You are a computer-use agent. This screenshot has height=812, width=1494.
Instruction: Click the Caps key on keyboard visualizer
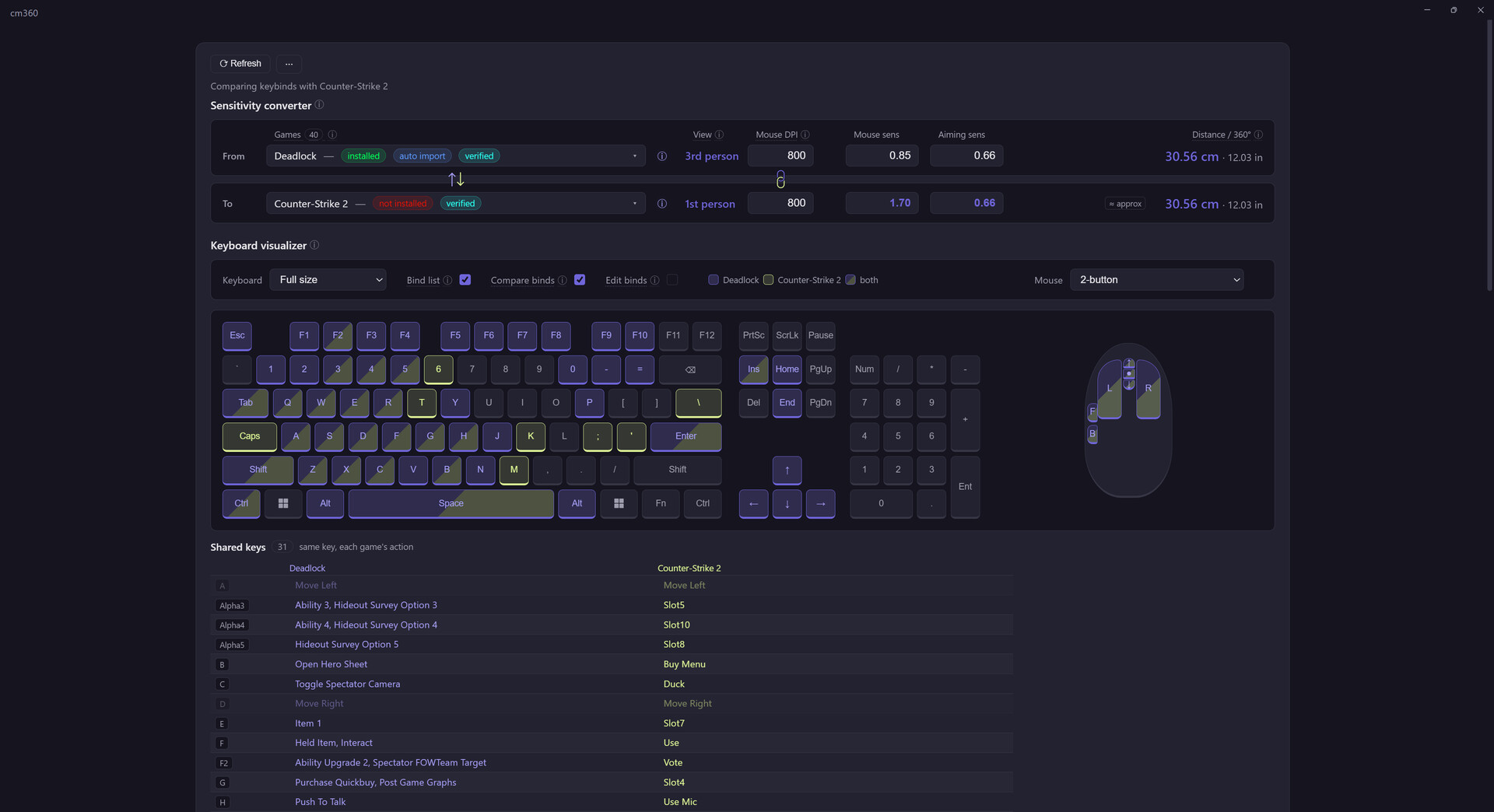[250, 436]
